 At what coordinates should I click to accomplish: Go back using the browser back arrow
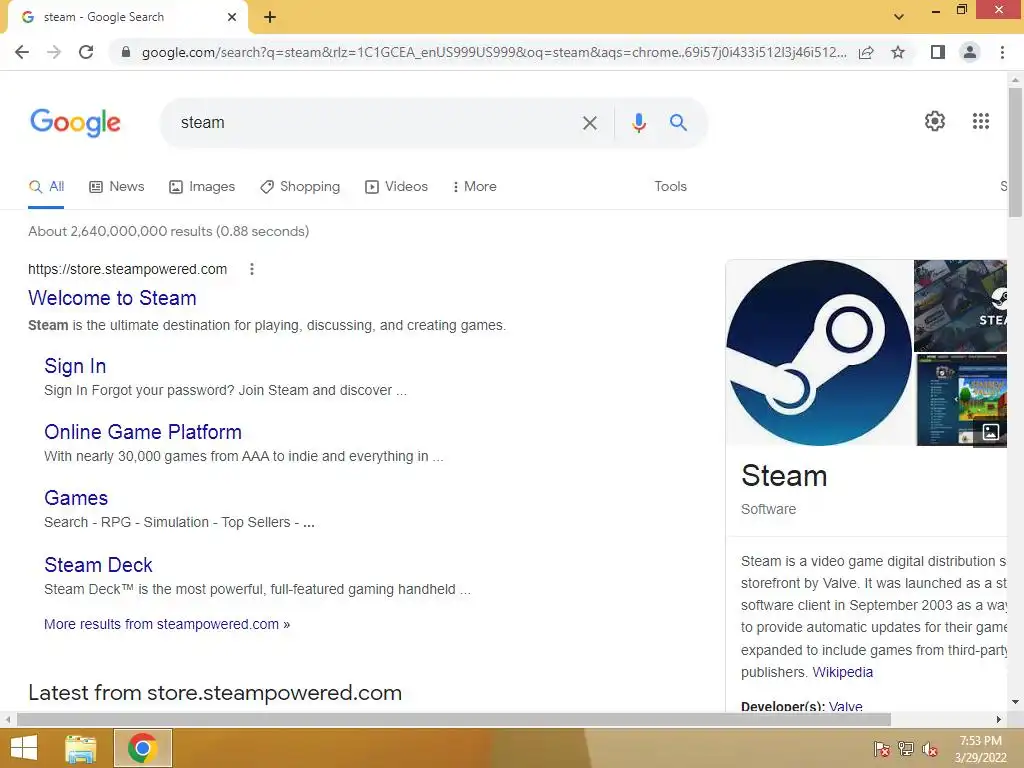tap(22, 52)
